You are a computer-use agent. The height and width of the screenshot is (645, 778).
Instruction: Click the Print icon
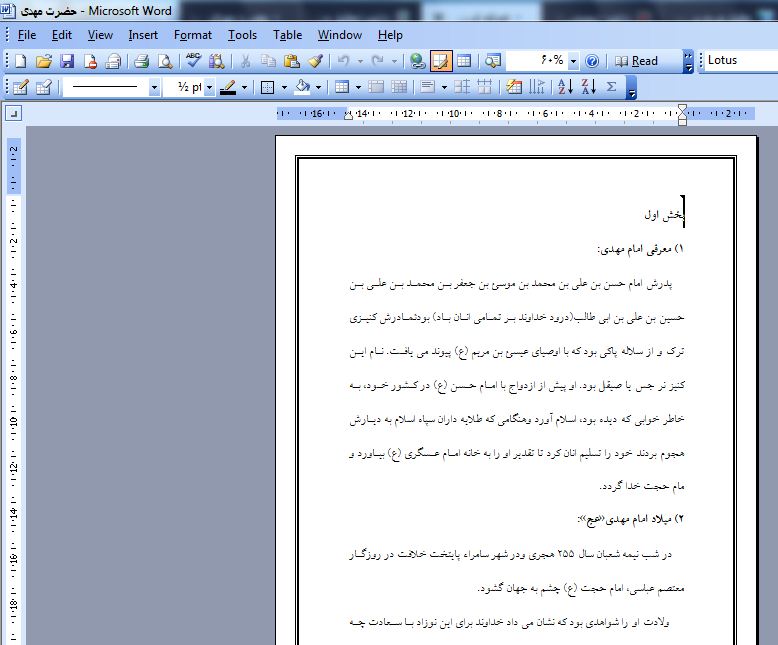[141, 61]
